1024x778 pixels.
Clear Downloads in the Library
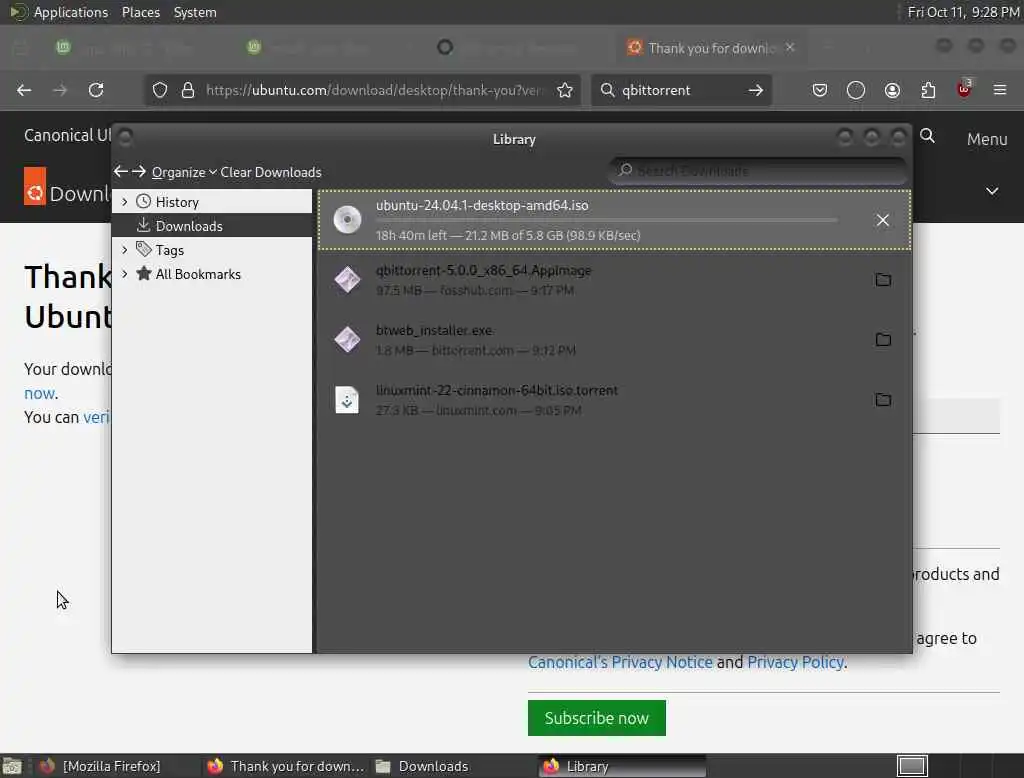[x=270, y=172]
